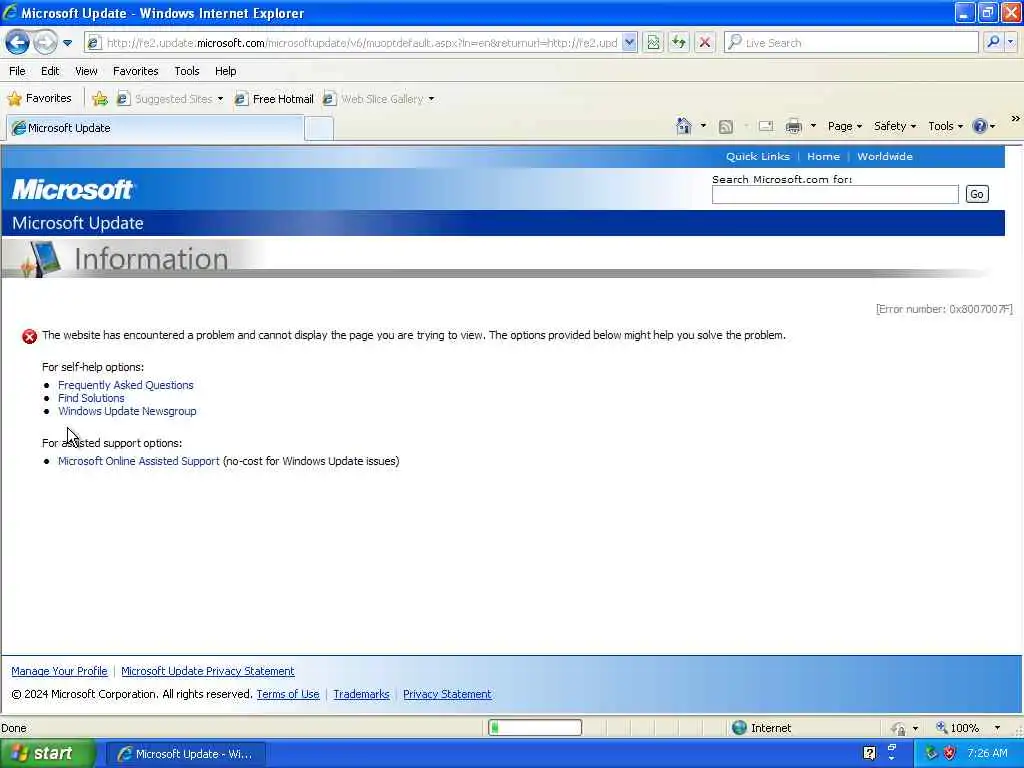This screenshot has width=1024, height=768.
Task: Open the footer Privacy Statement link
Action: [447, 694]
